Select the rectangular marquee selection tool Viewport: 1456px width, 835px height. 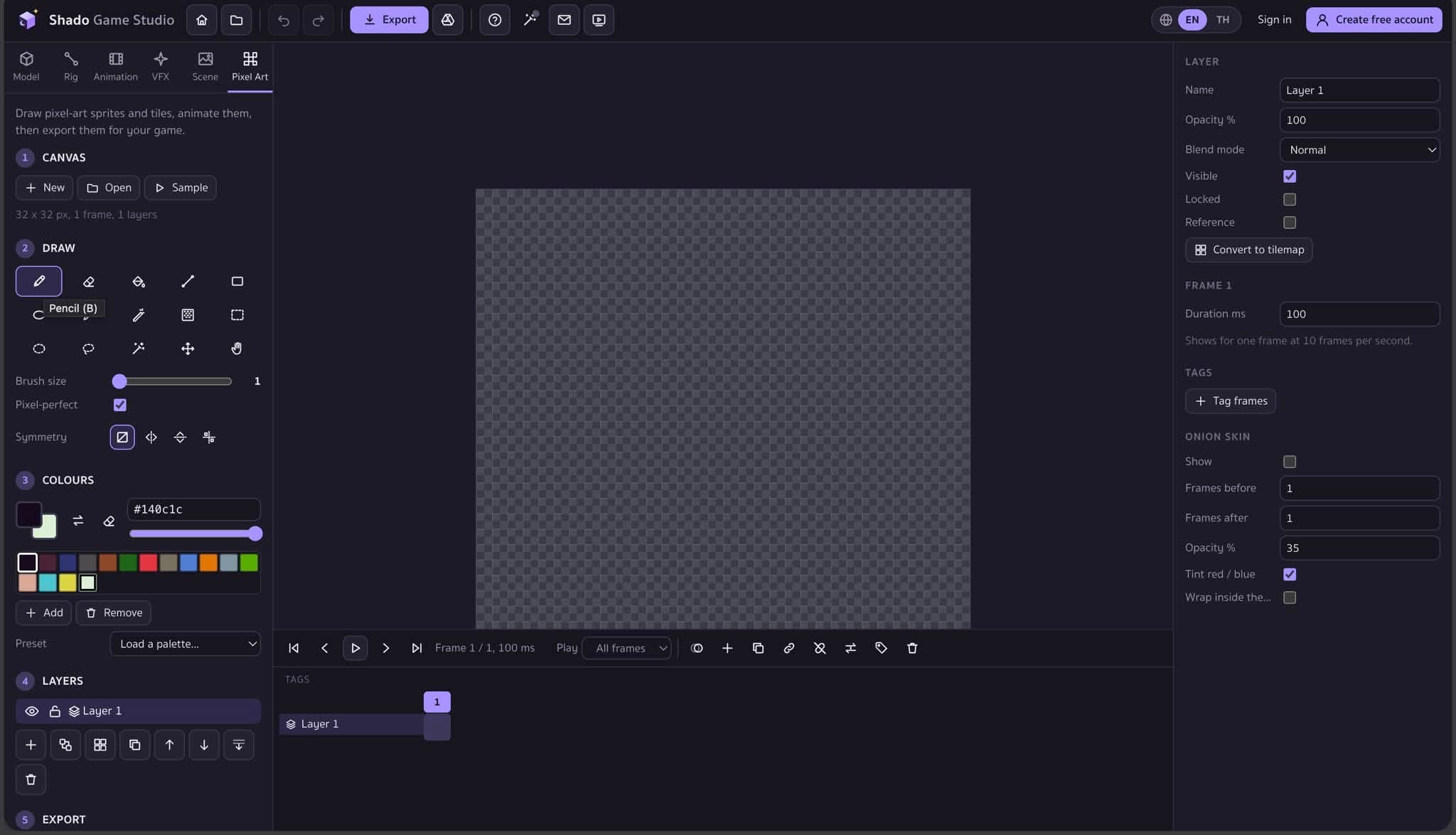point(237,315)
